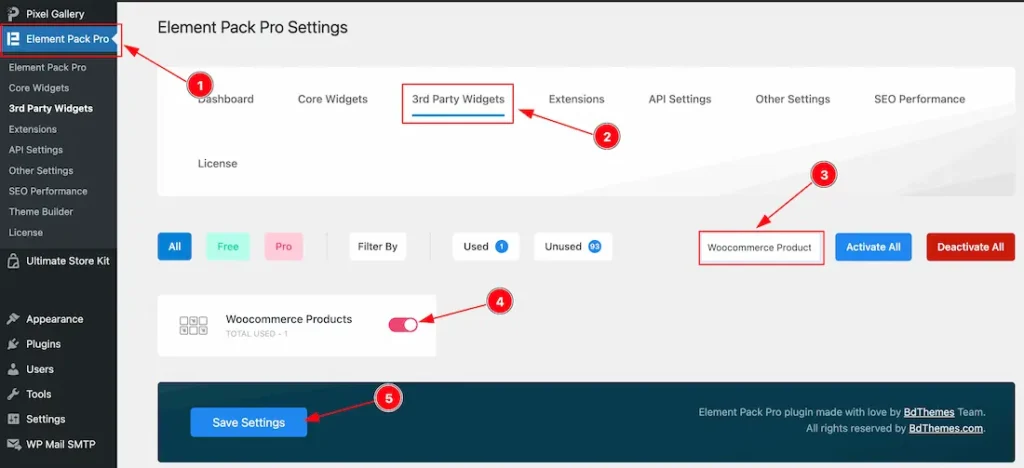Select the Pro filter option
Image resolution: width=1024 pixels, height=468 pixels.
pyautogui.click(x=283, y=247)
